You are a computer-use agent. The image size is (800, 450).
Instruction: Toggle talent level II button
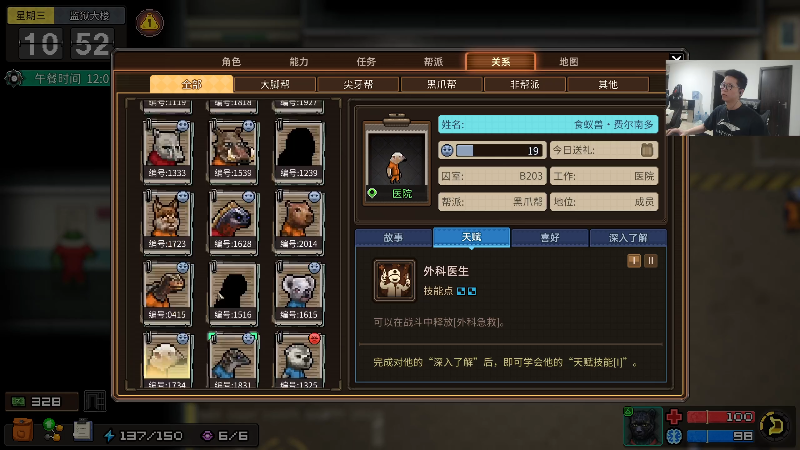tap(651, 261)
